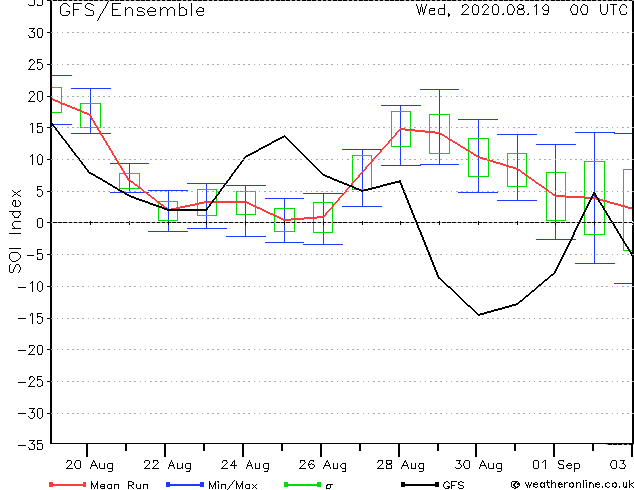The height and width of the screenshot is (490, 634).
Task: Click the y-axis value 20
Action: click(36, 96)
